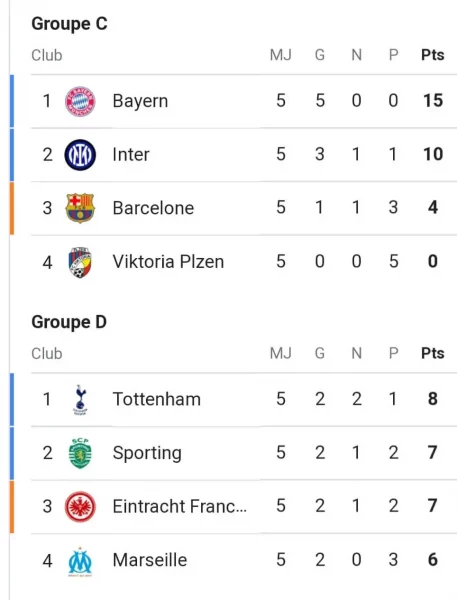Click the Marseille team name
This screenshot has width=457, height=600.
pyautogui.click(x=150, y=560)
